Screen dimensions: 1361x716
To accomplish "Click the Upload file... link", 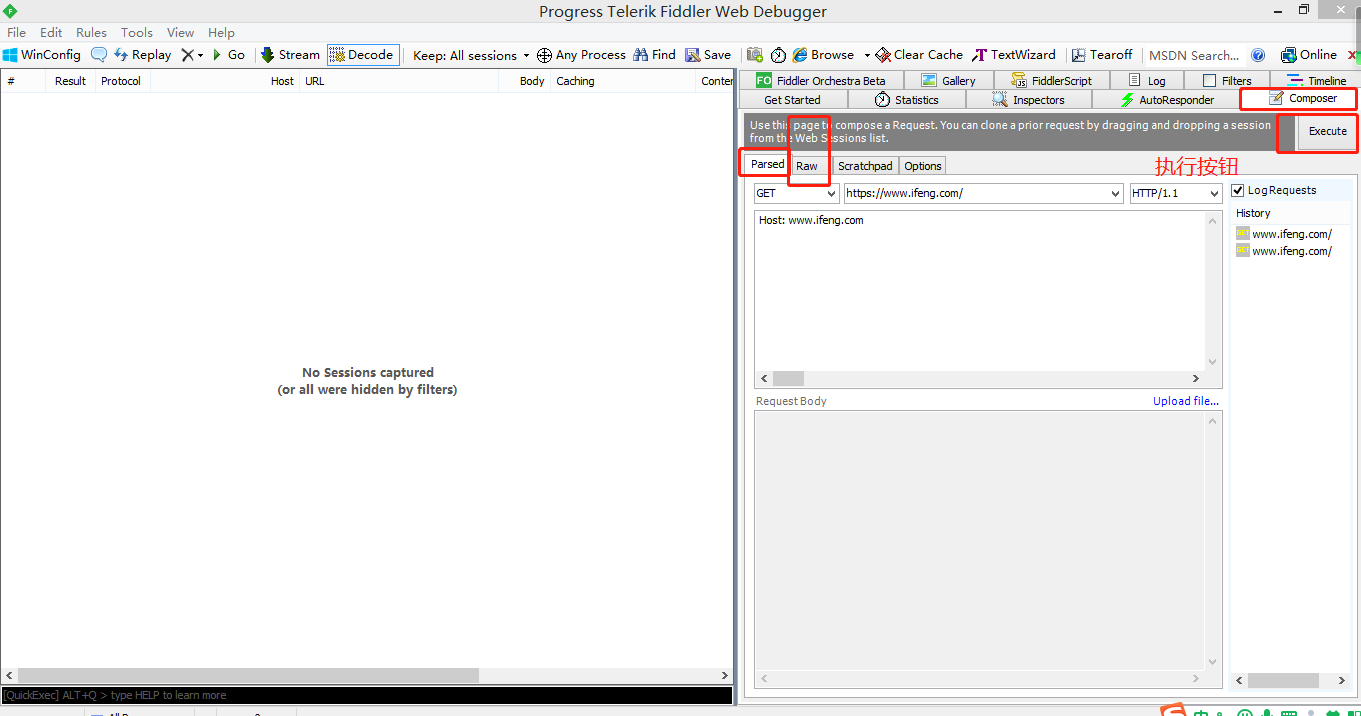I will point(1185,401).
